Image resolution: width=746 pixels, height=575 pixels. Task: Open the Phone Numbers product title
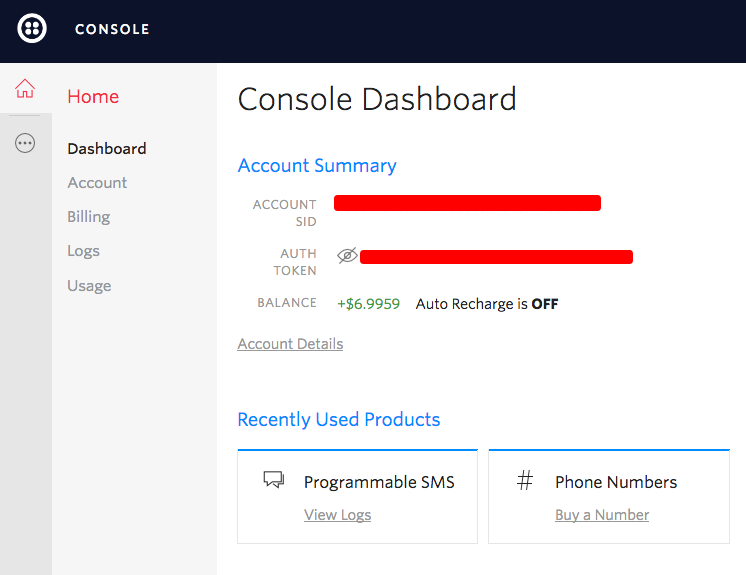point(616,482)
